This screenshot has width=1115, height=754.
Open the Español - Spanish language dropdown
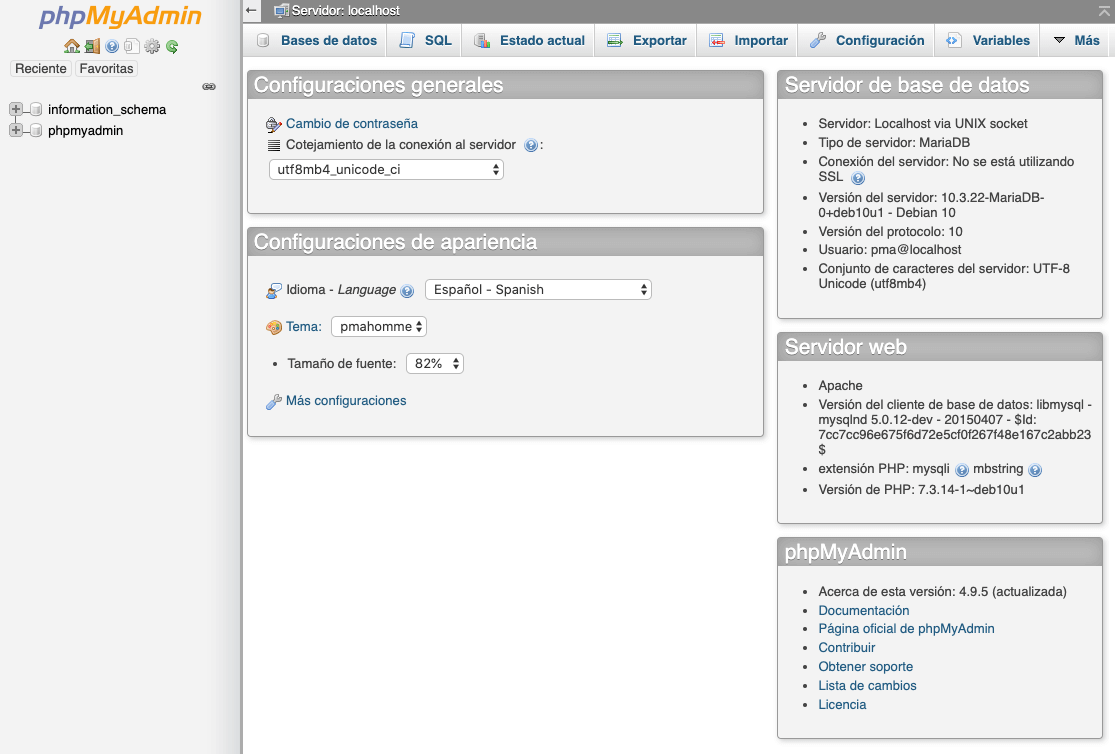click(x=538, y=289)
